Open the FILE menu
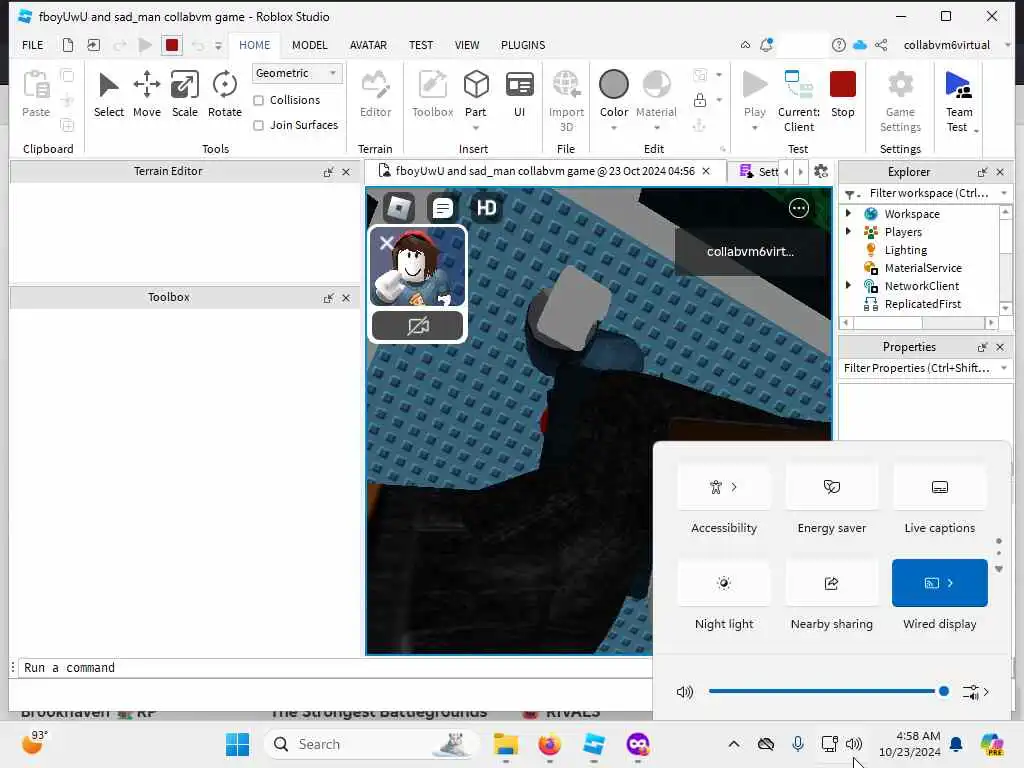The width and height of the screenshot is (1024, 768). 33,45
